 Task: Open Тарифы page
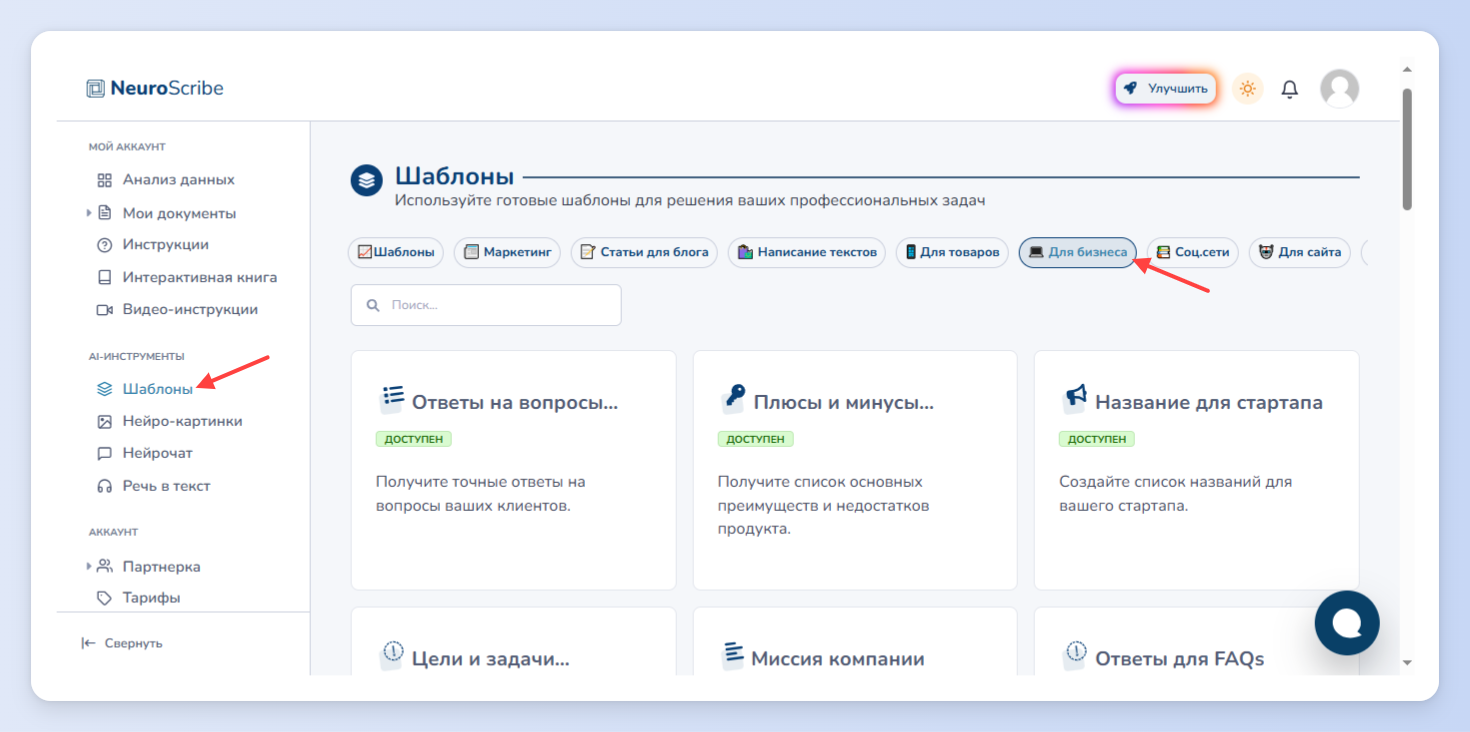[151, 598]
